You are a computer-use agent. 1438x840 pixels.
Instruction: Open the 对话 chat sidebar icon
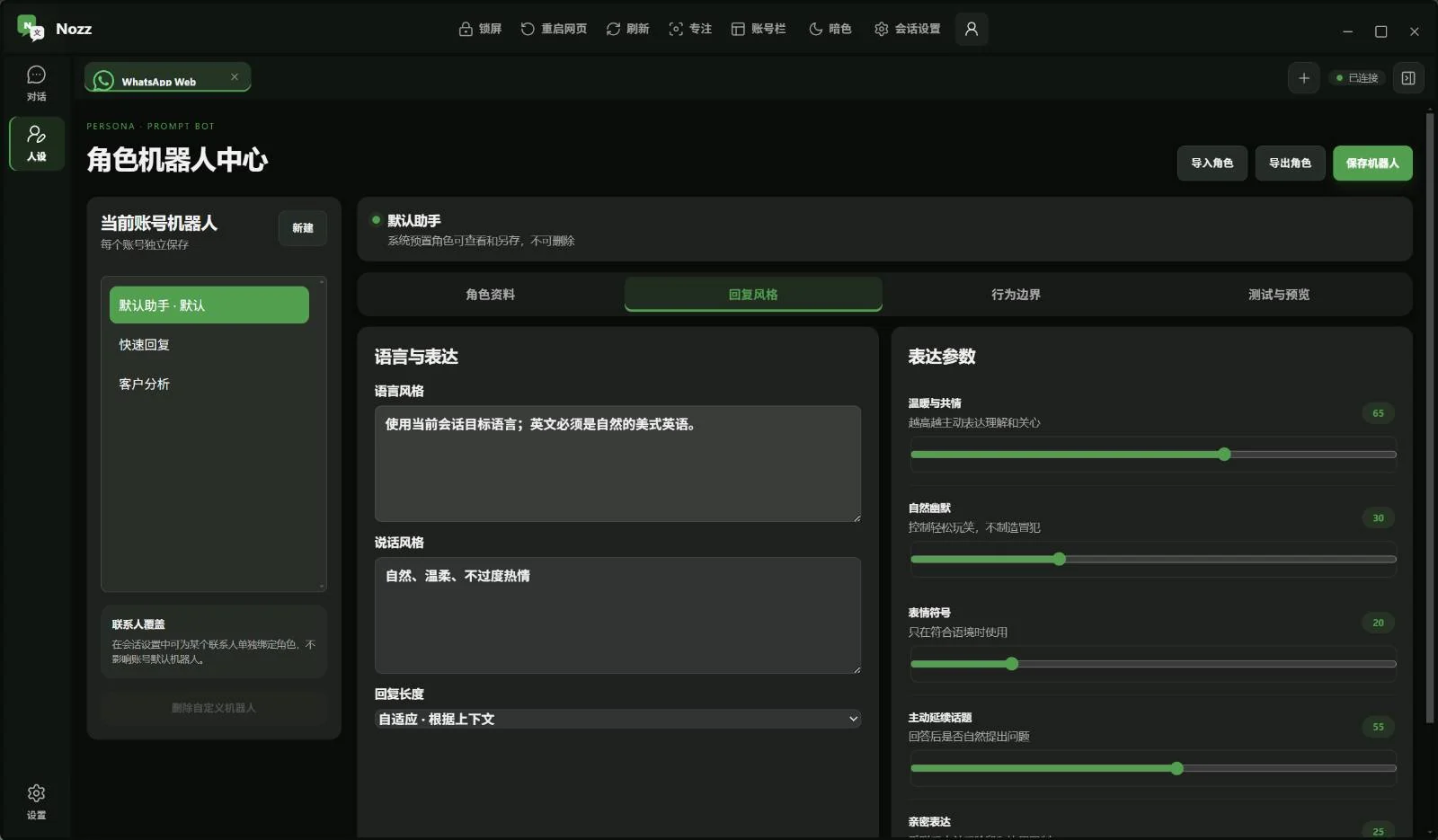pos(36,84)
